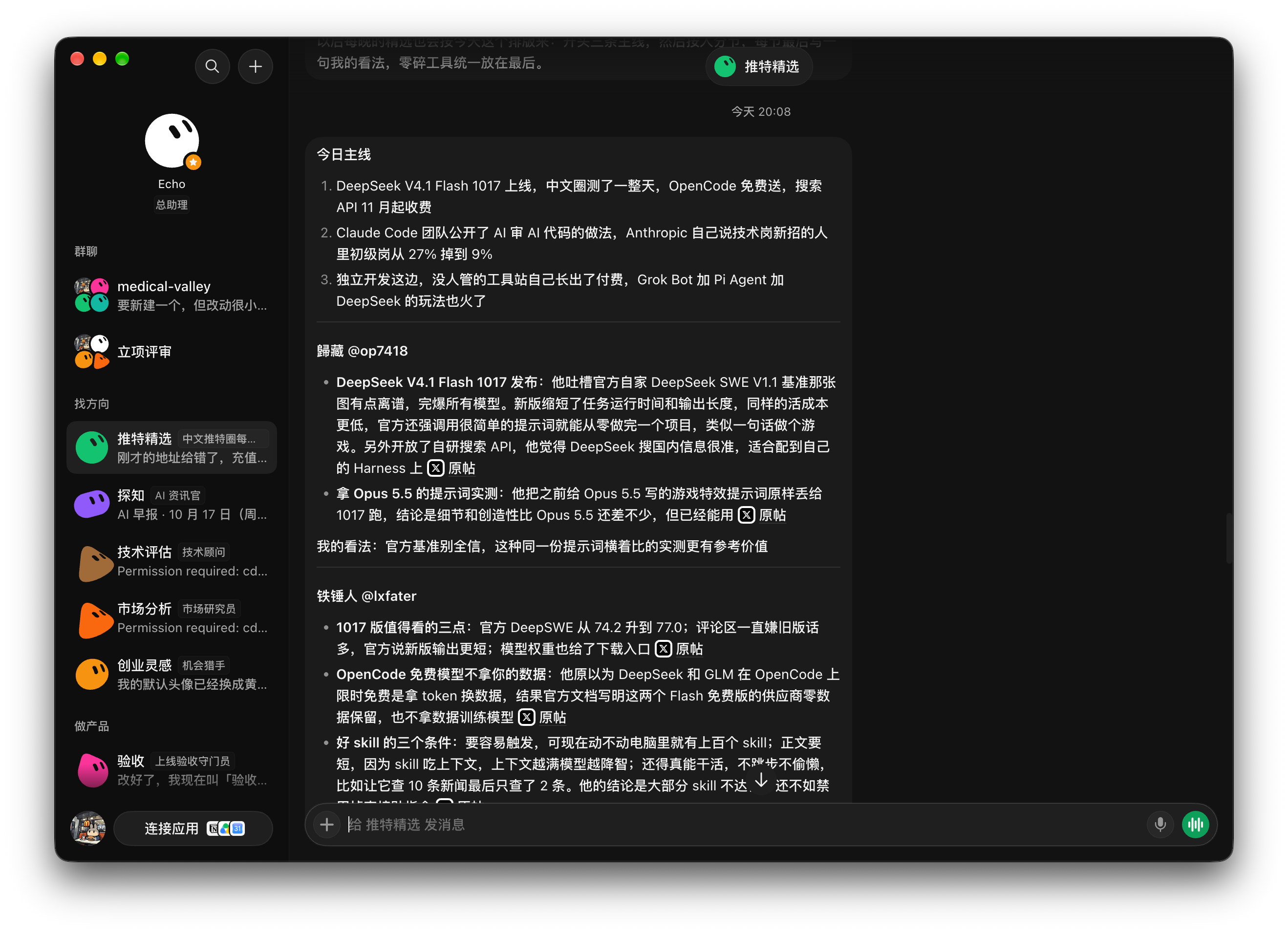The width and height of the screenshot is (1288, 934).
Task: Open 原帖 link in OpenCode 免费模型 item
Action: (x=553, y=717)
